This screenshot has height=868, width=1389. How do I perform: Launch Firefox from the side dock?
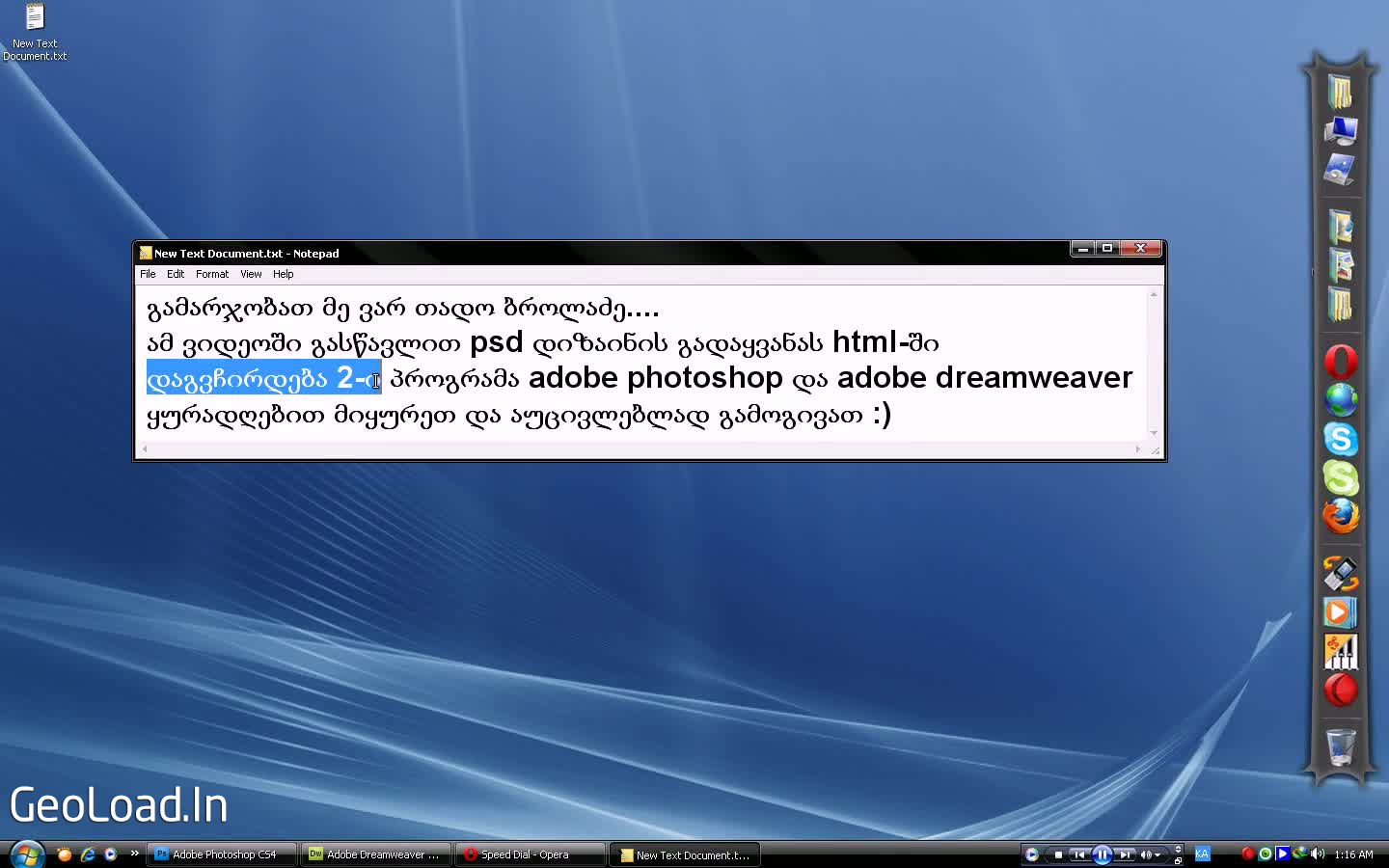point(1341,517)
